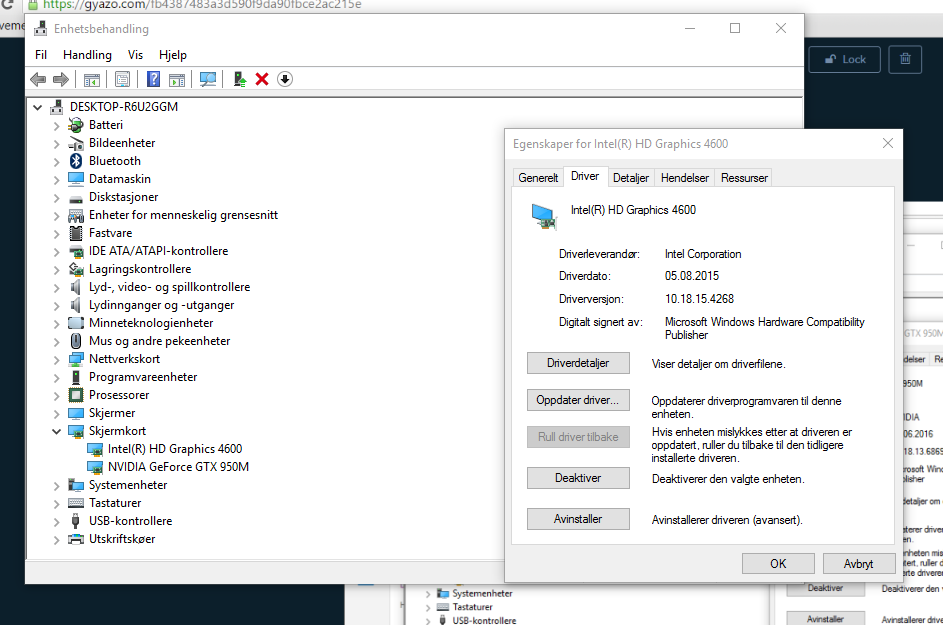Click the Driverdetaljer button
This screenshot has height=625, width=943.
(x=578, y=363)
